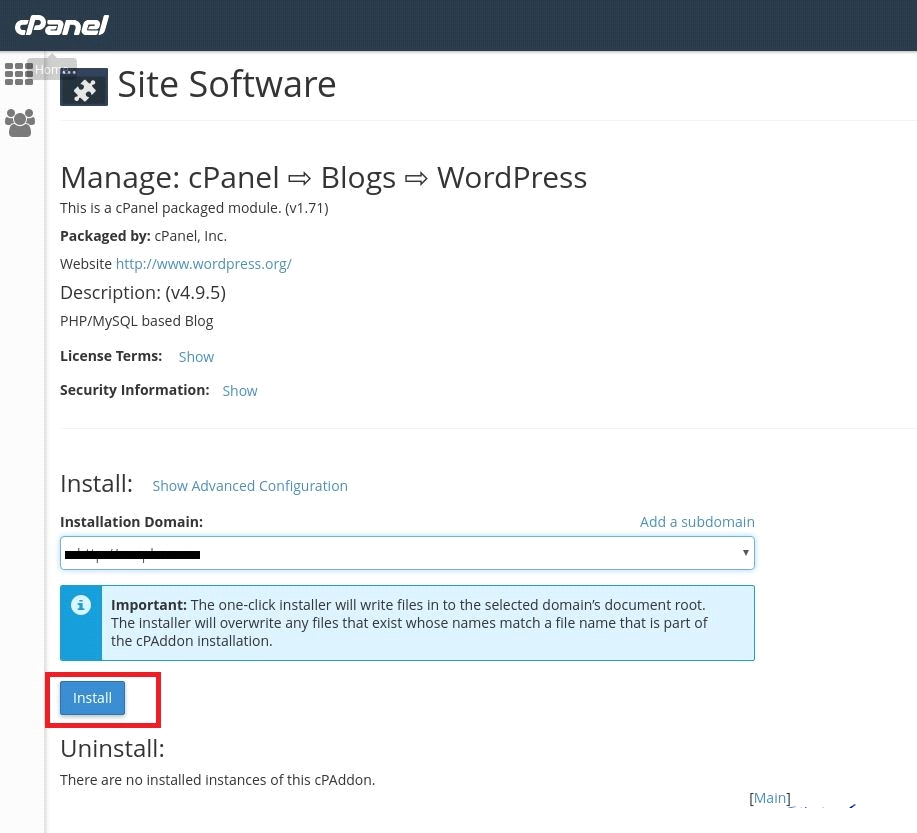The image size is (917, 833).
Task: Click the cPanel logo in the header
Action: coord(61,25)
